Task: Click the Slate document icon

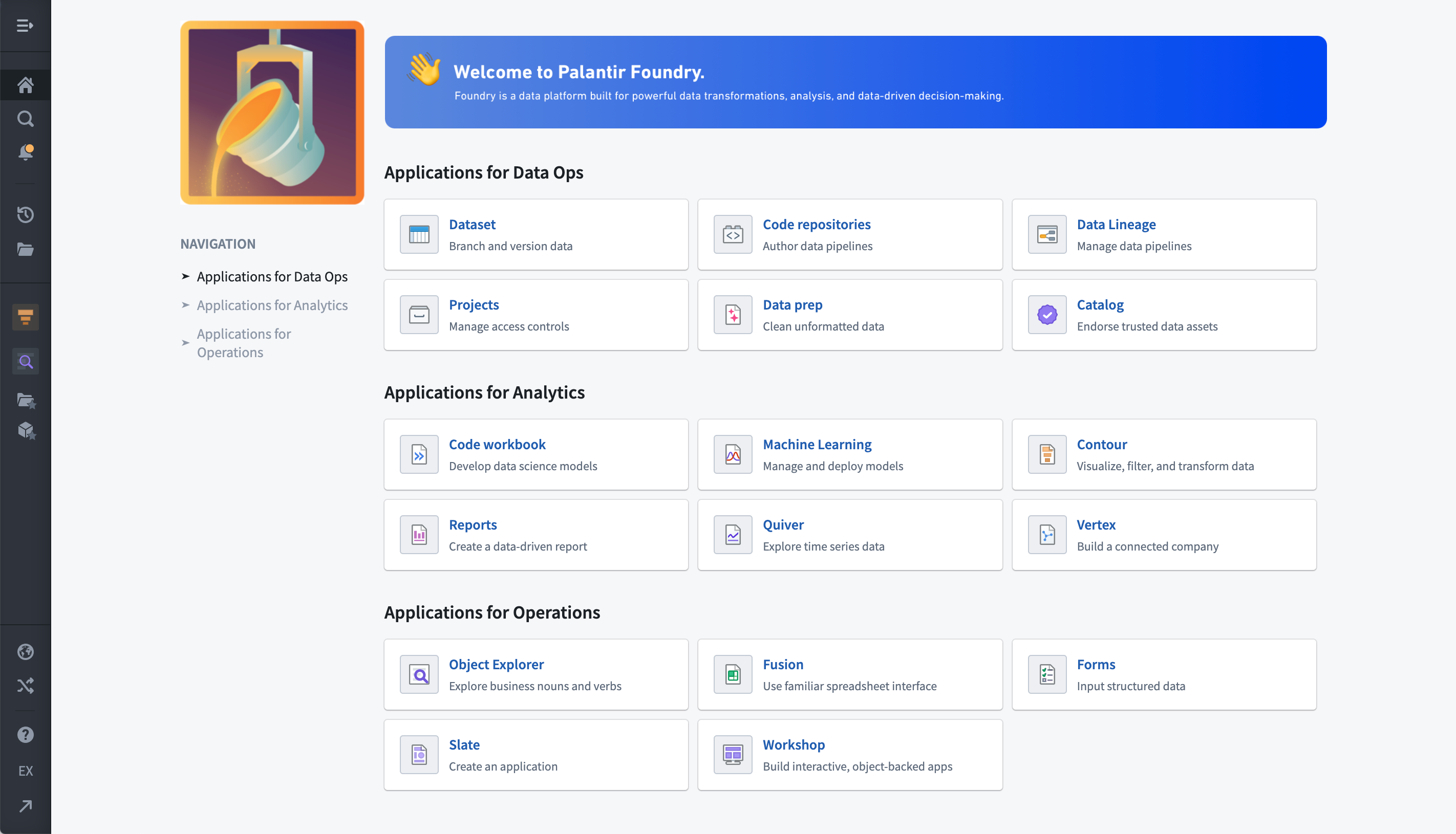Action: point(419,754)
